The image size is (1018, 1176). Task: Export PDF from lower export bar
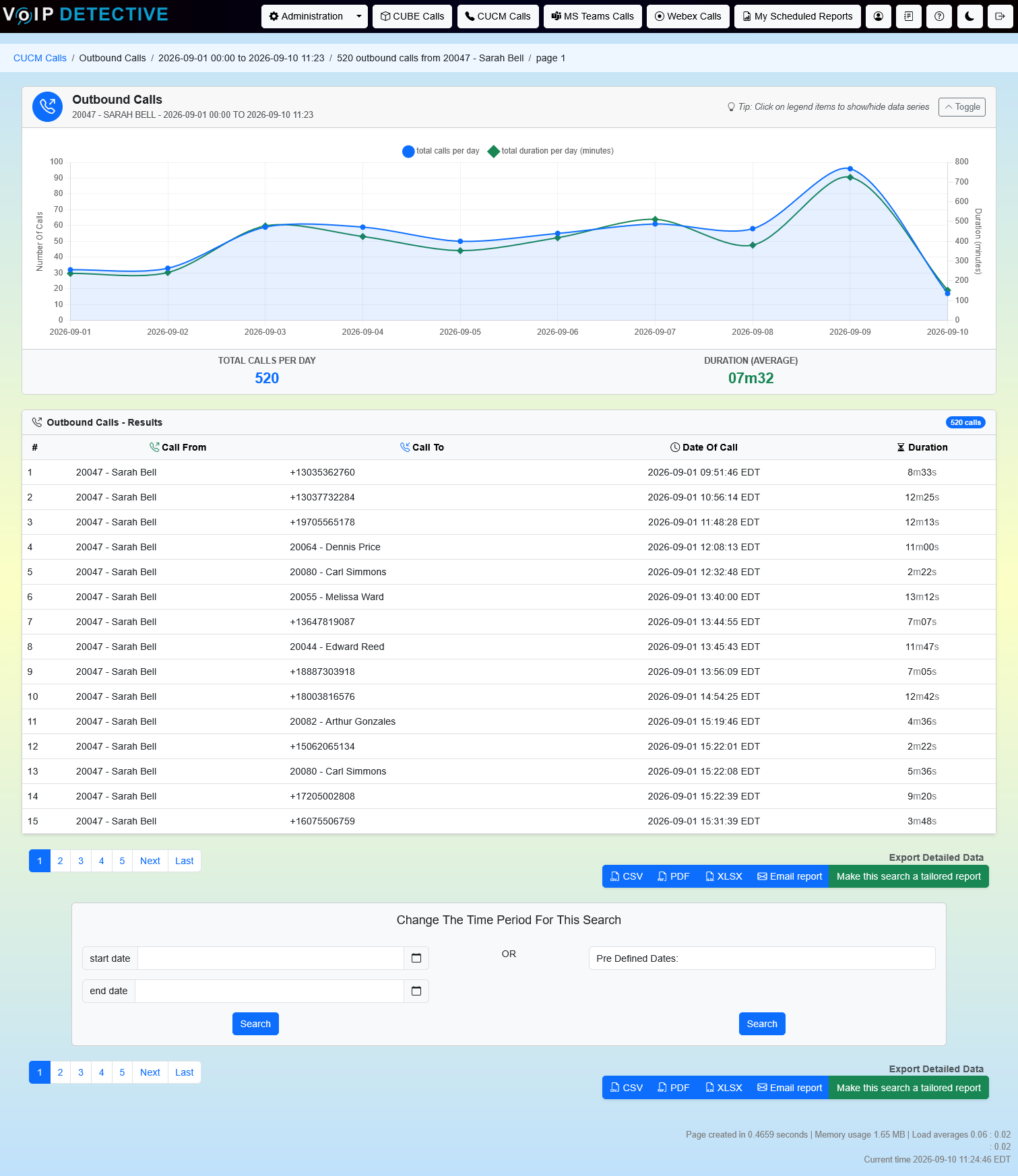[x=674, y=1088]
